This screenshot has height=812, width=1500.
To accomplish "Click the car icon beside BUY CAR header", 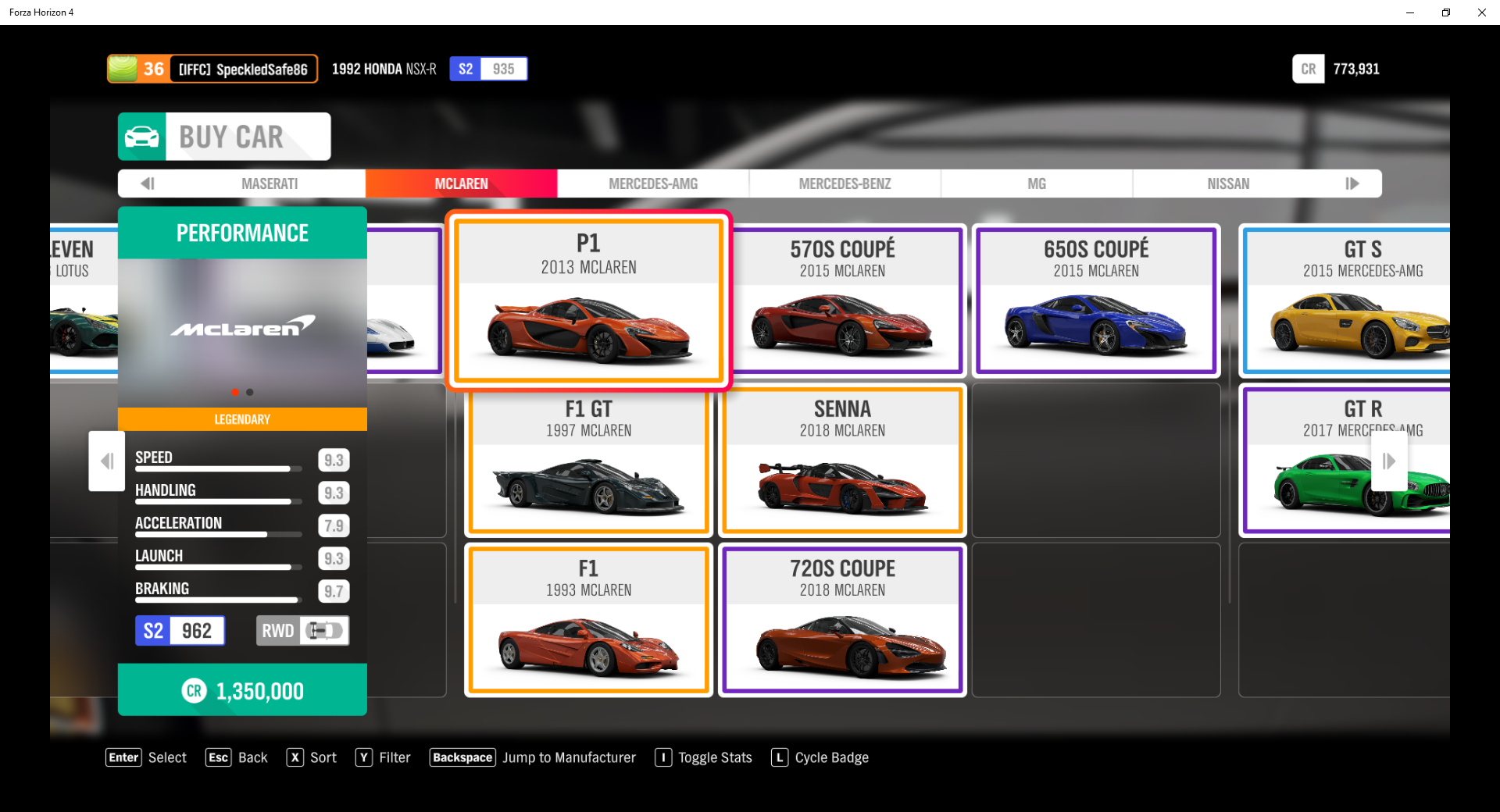I will click(143, 136).
